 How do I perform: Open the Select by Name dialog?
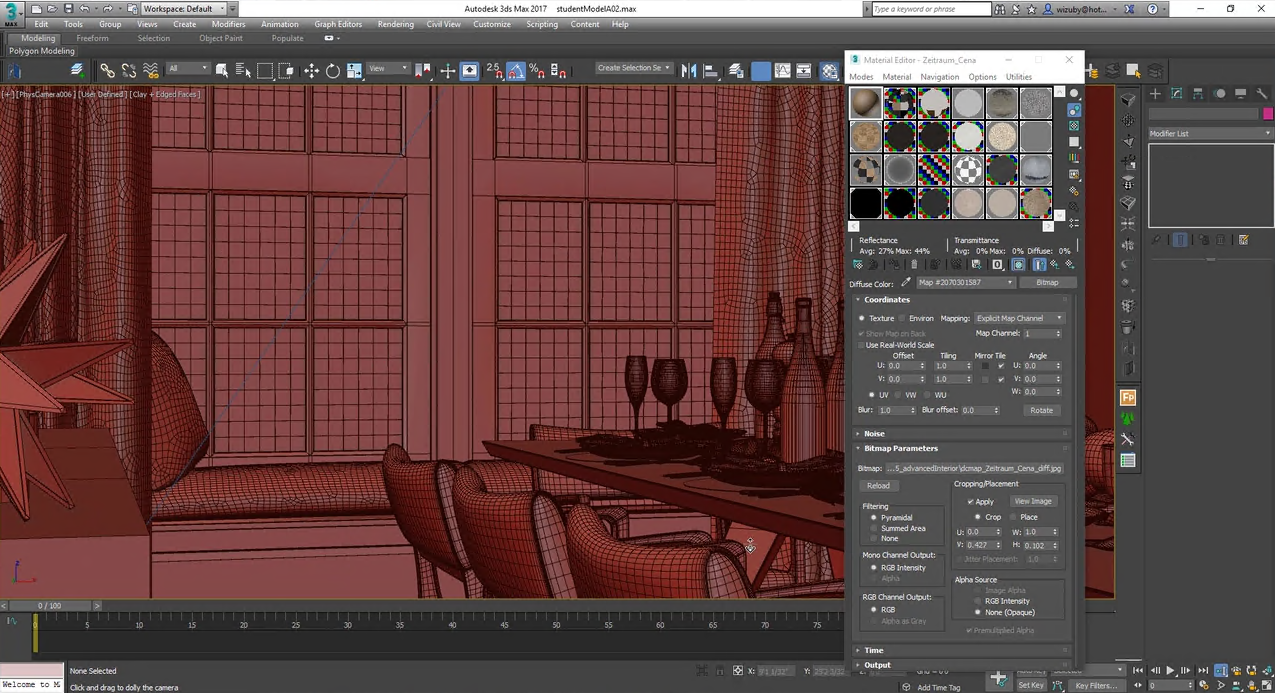tap(243, 70)
